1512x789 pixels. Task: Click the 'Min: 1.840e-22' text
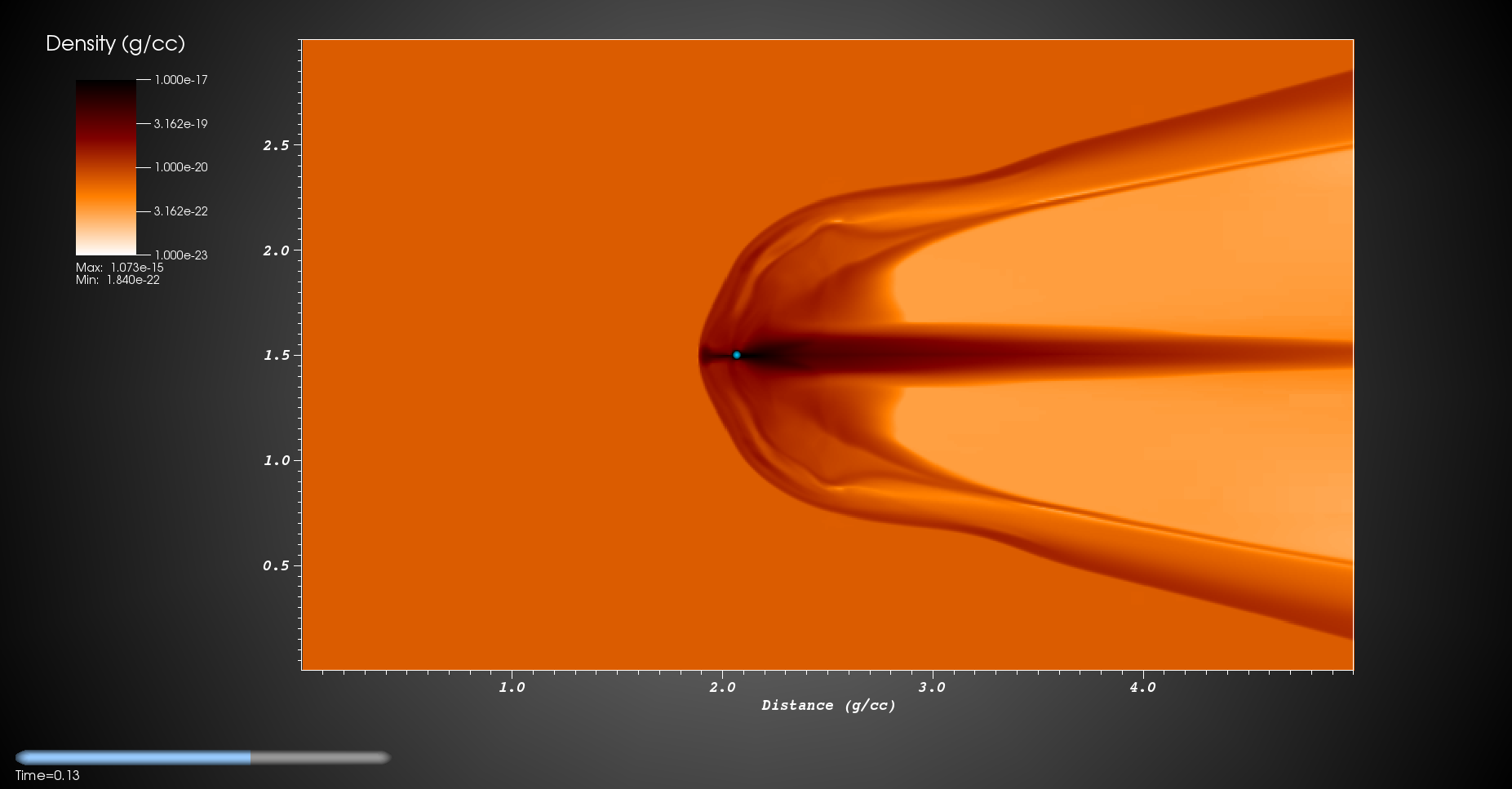point(118,280)
